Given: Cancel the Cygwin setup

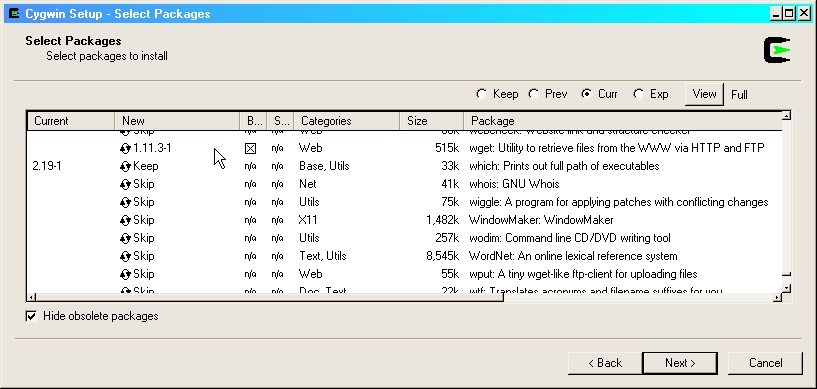Looking at the screenshot, I should pos(765,363).
